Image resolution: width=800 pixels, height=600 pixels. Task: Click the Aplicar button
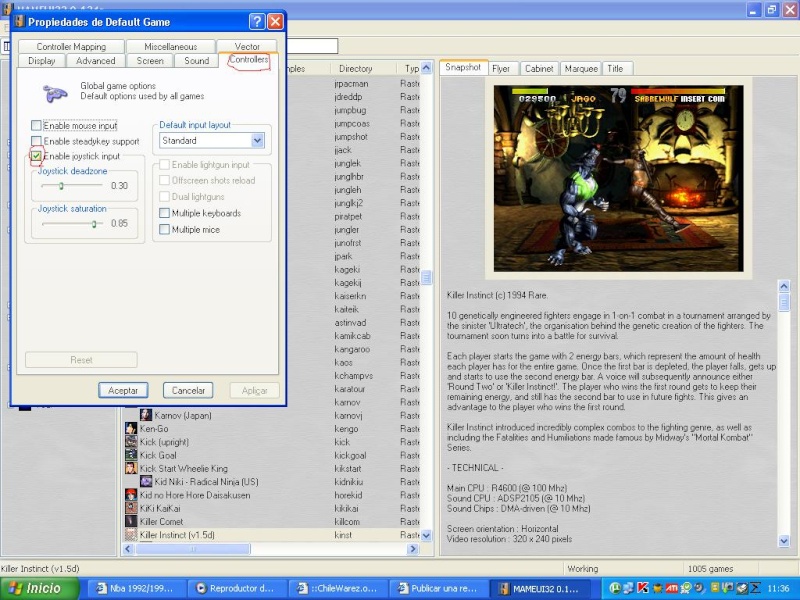(255, 390)
